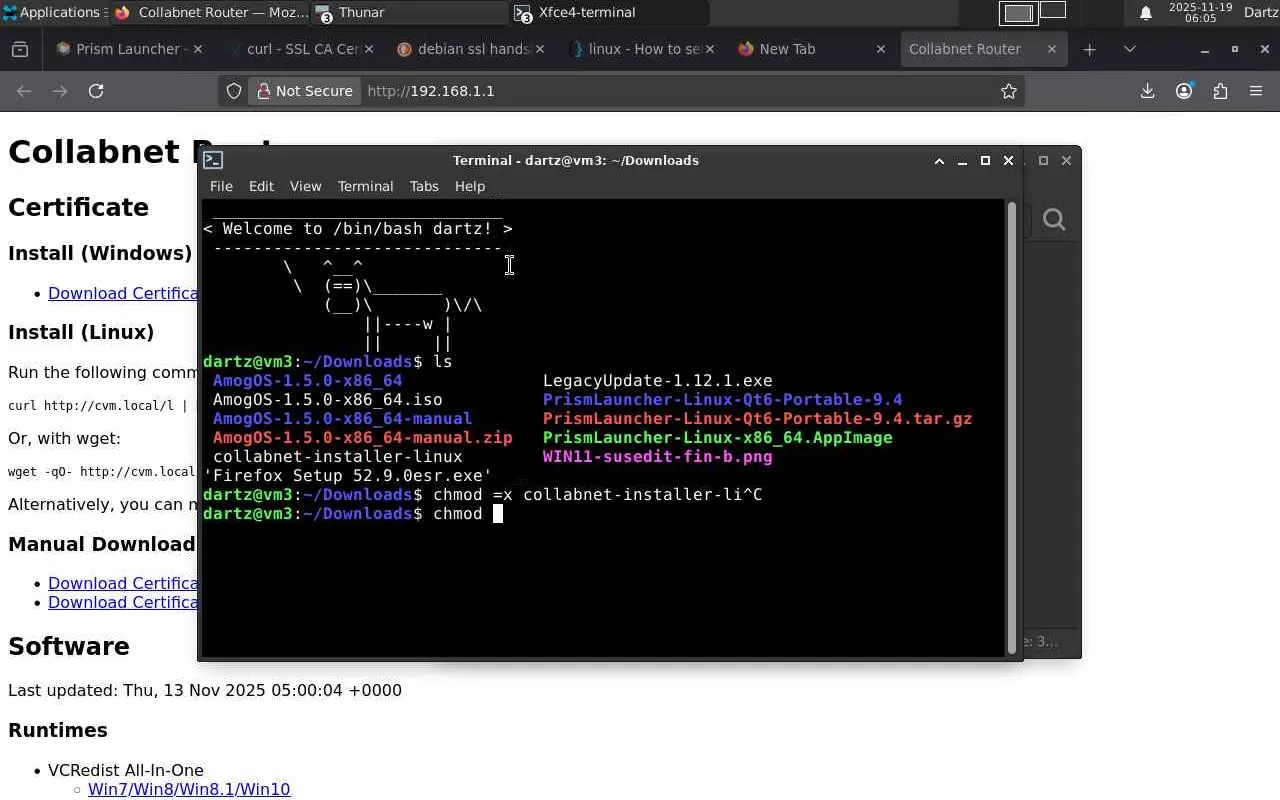Close the Prism Launcher tab
This screenshot has width=1280, height=800.
coord(197,49)
